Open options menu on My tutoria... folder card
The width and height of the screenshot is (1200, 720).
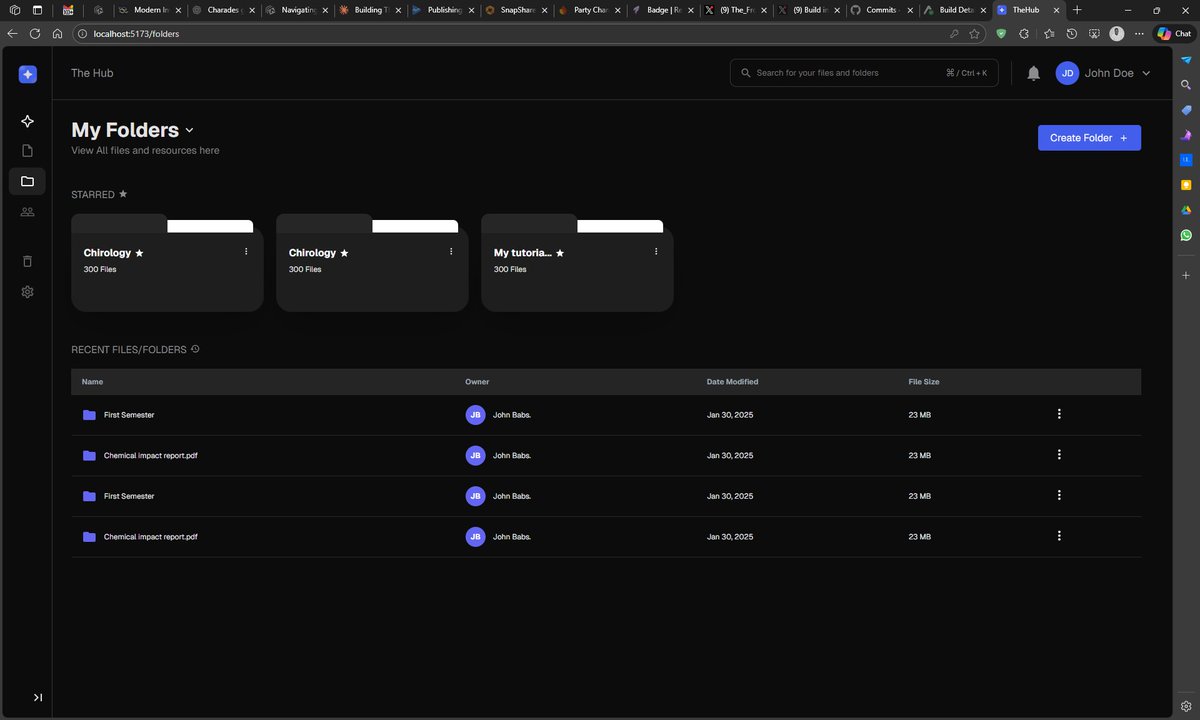pyautogui.click(x=656, y=252)
